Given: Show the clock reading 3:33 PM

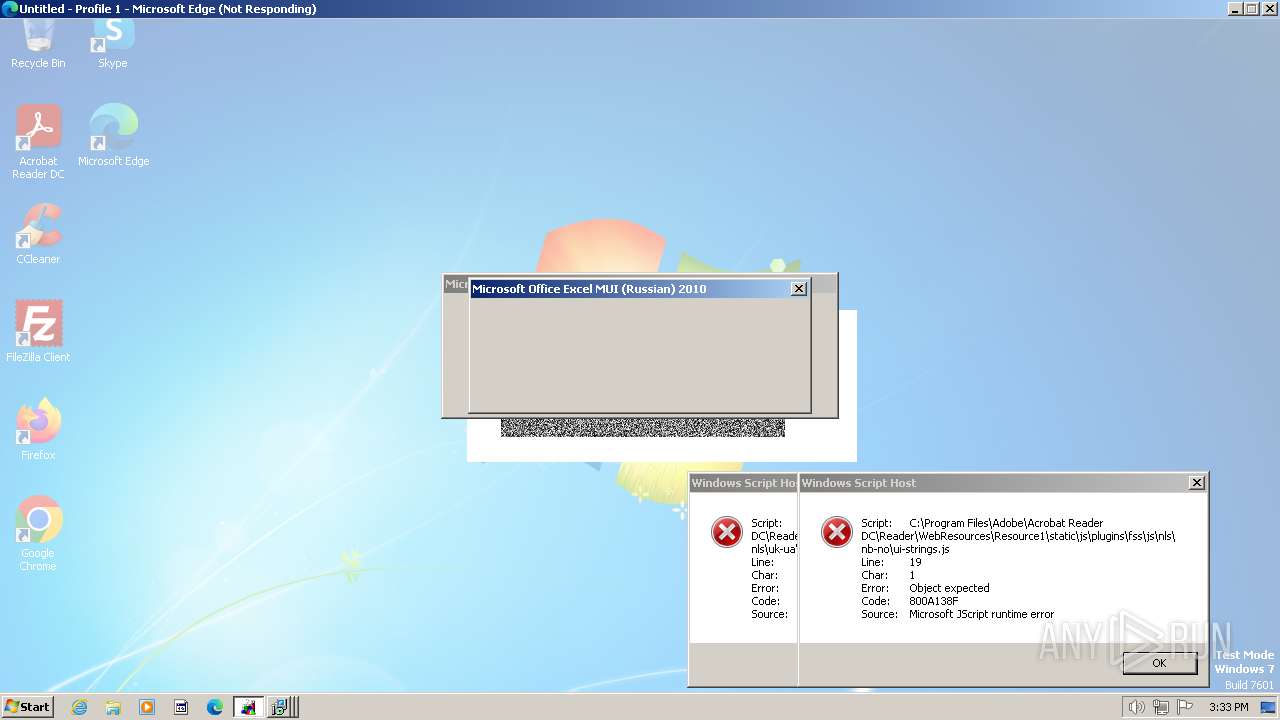Looking at the screenshot, I should (x=1228, y=707).
